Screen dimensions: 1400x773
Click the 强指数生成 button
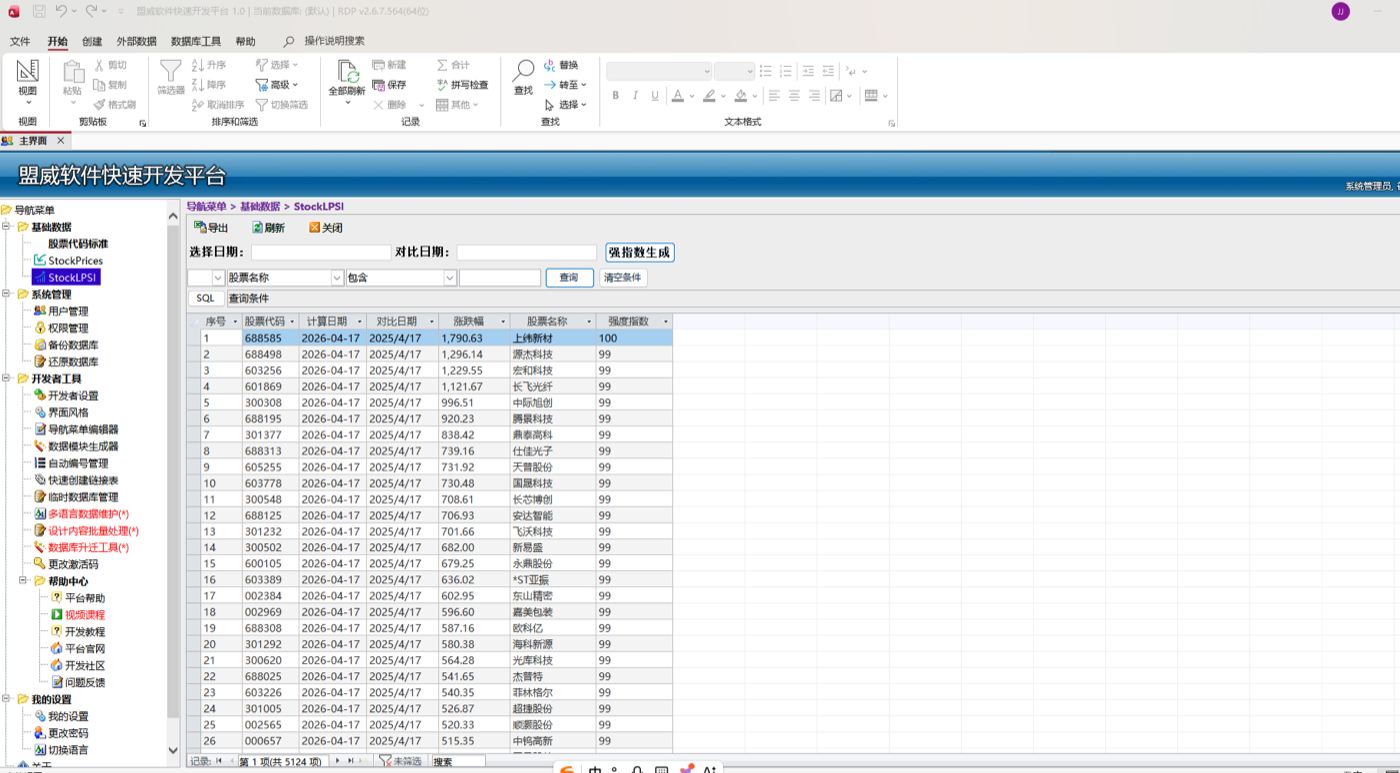pos(640,253)
